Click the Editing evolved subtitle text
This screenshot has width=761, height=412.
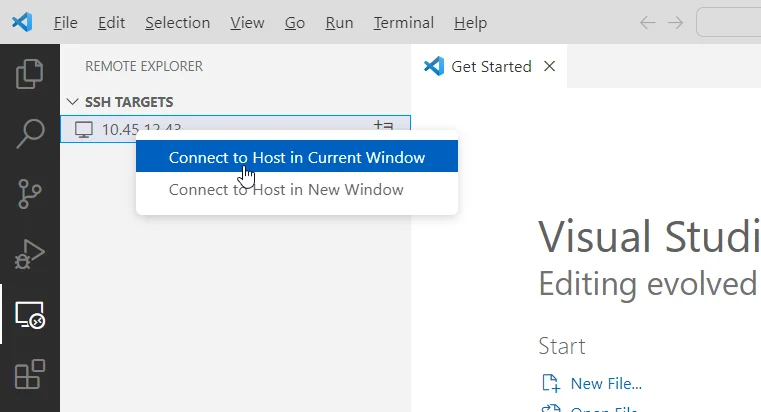tap(648, 284)
